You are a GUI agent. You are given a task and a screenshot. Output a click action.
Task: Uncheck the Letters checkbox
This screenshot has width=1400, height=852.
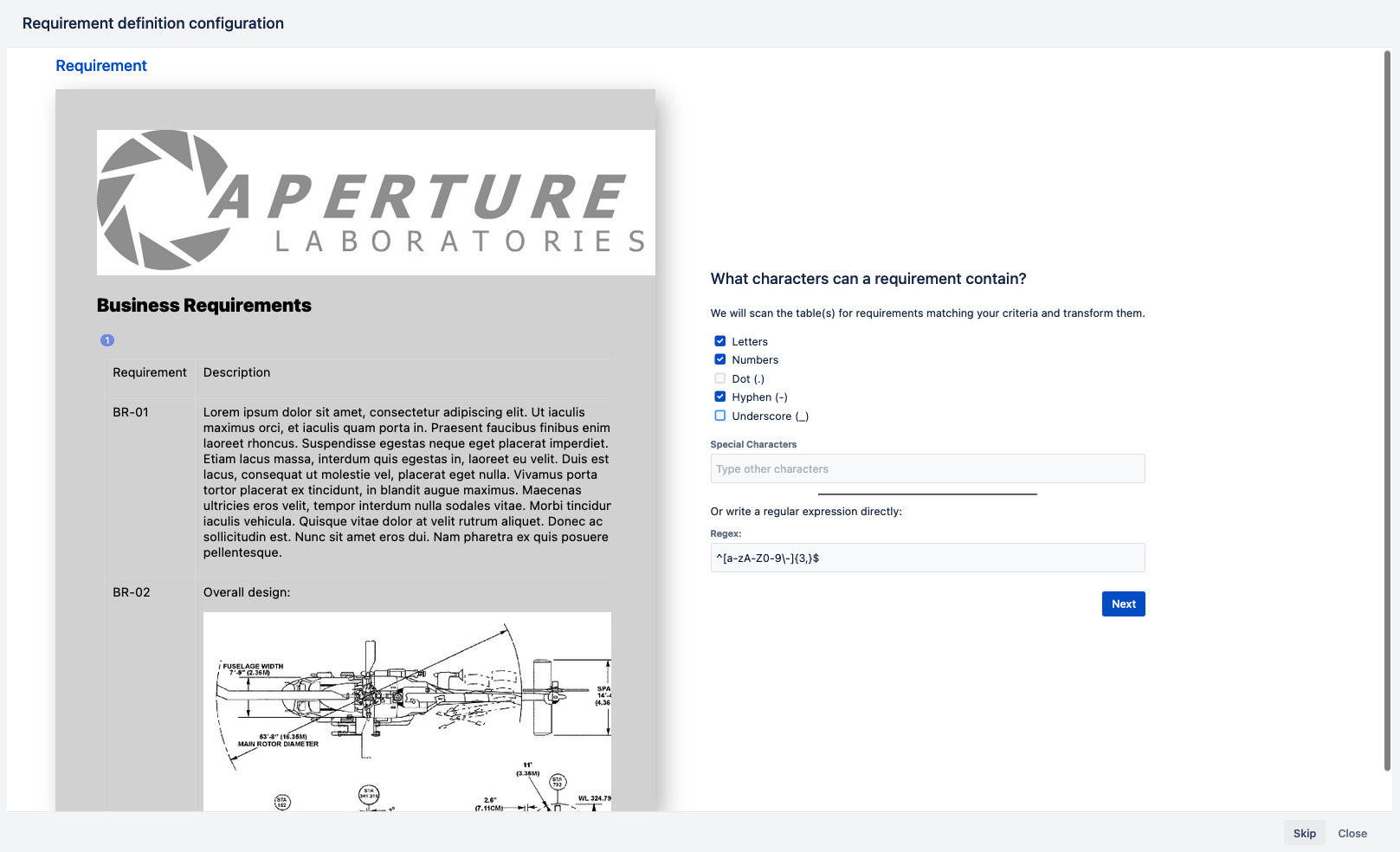720,341
